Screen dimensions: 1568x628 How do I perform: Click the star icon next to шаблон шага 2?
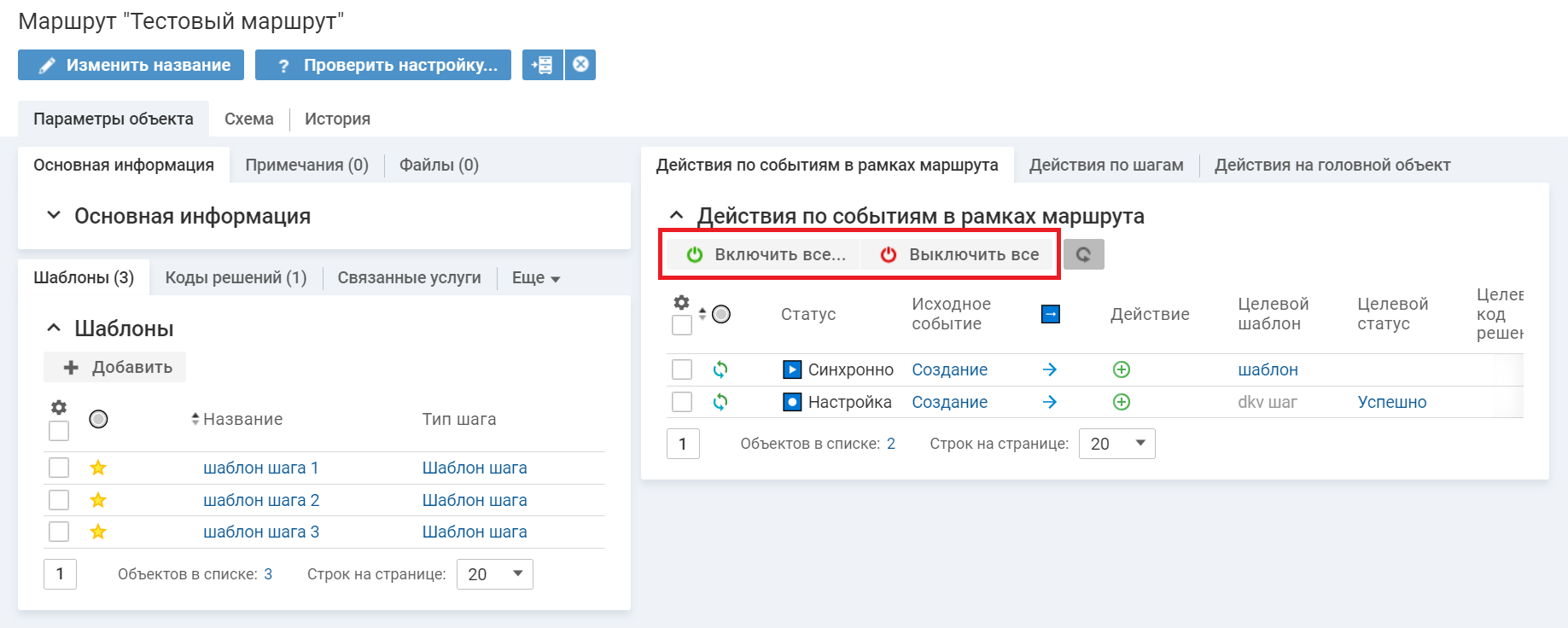(x=98, y=500)
